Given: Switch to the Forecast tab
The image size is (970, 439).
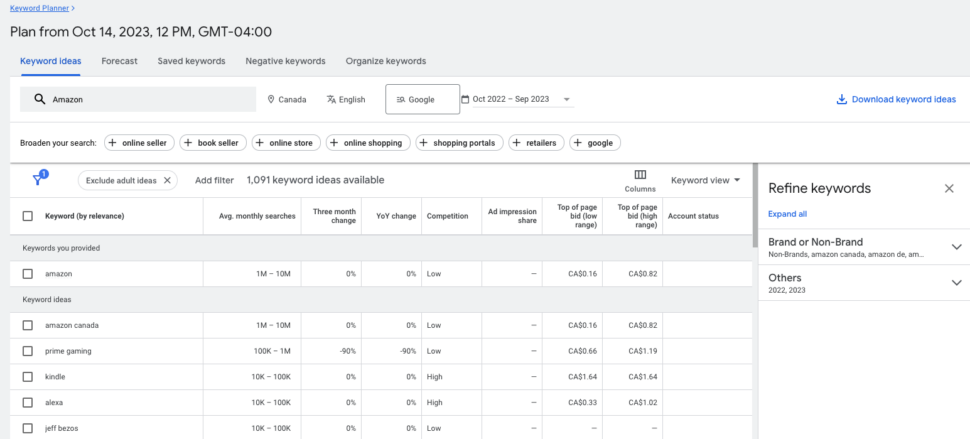Looking at the screenshot, I should 119,61.
